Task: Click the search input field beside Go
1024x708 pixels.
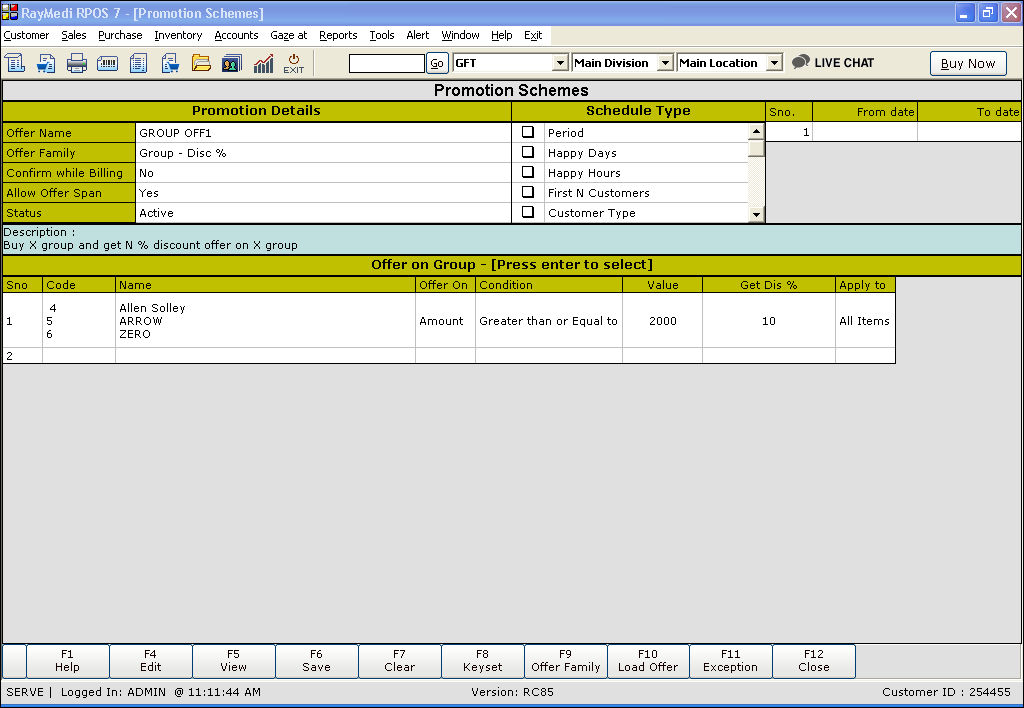Action: [x=387, y=63]
